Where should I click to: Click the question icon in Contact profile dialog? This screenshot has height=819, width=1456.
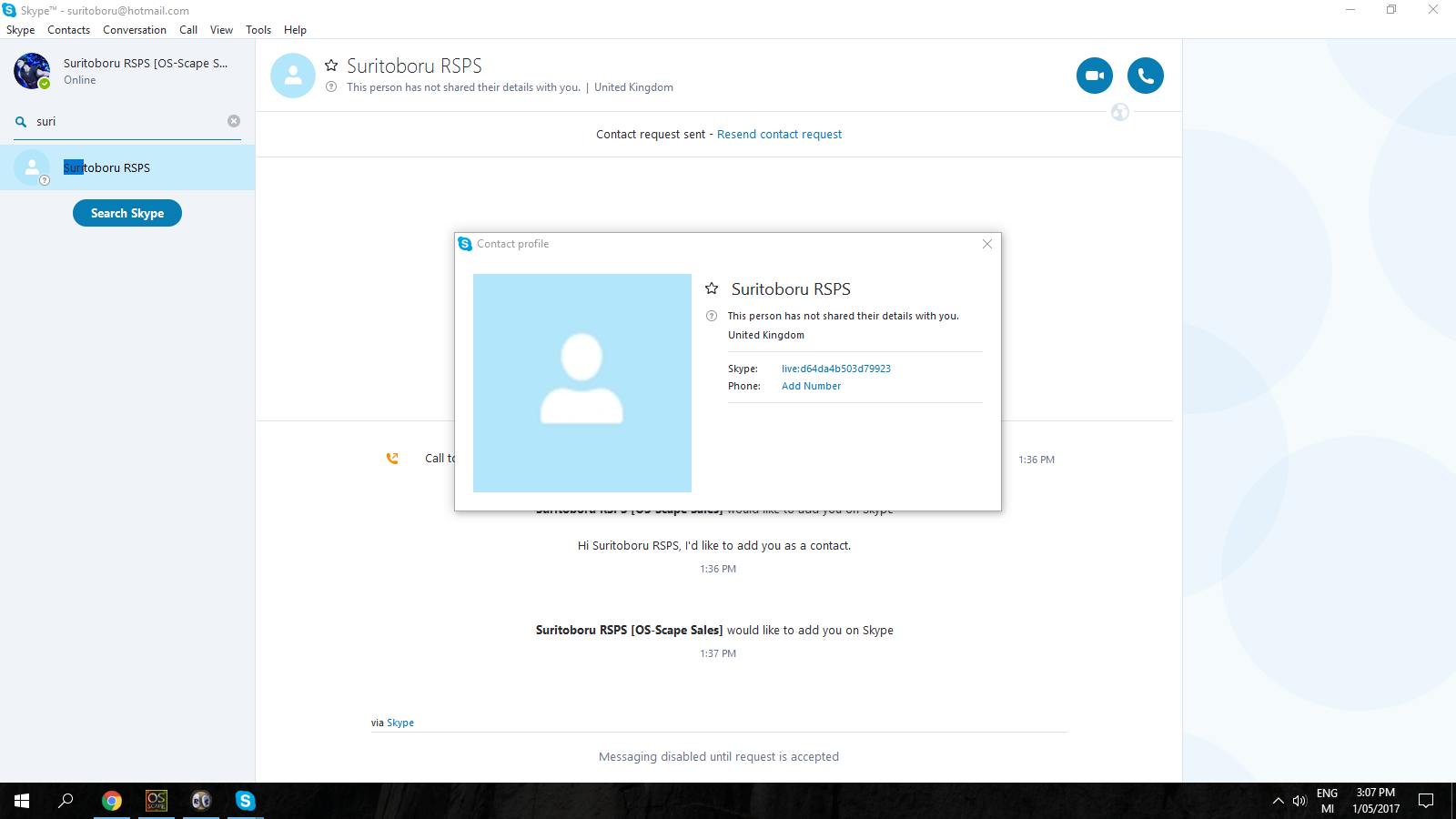(712, 316)
